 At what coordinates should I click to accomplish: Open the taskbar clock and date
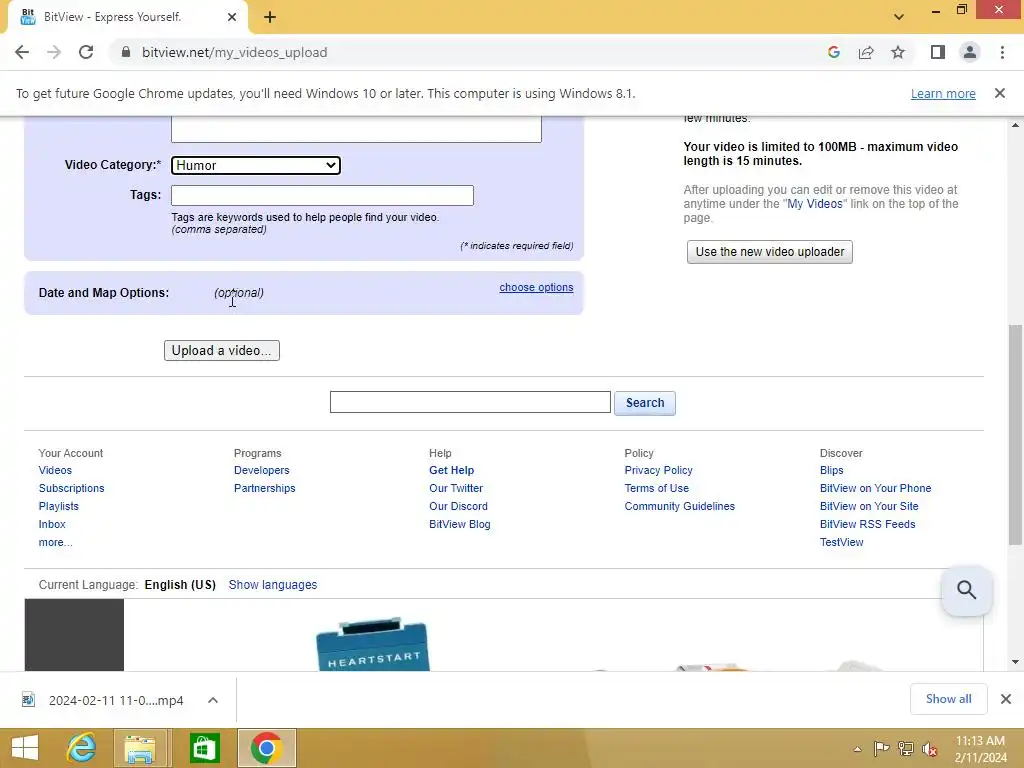click(980, 749)
